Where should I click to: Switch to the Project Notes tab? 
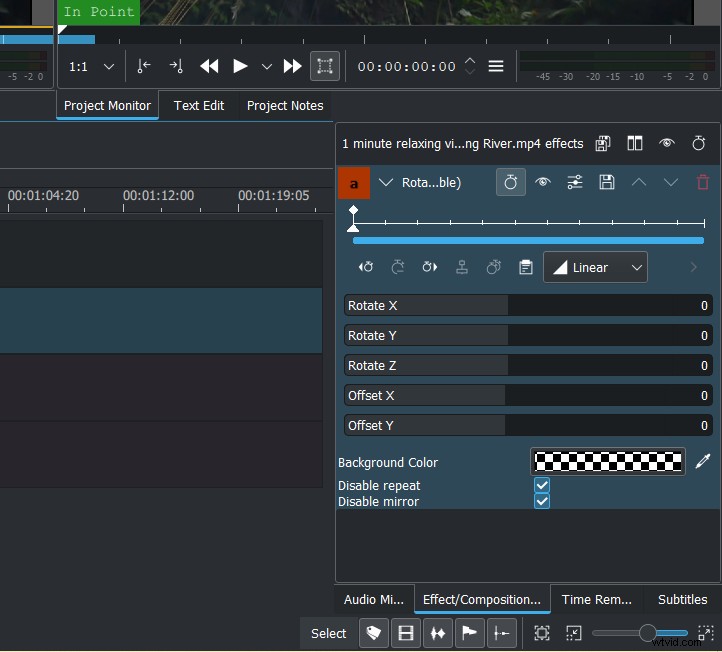point(285,105)
